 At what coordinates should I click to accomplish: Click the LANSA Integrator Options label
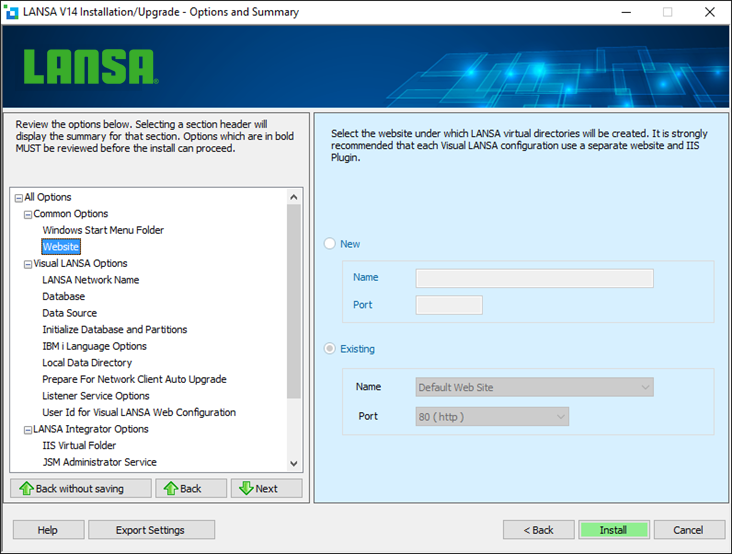(x=91, y=429)
